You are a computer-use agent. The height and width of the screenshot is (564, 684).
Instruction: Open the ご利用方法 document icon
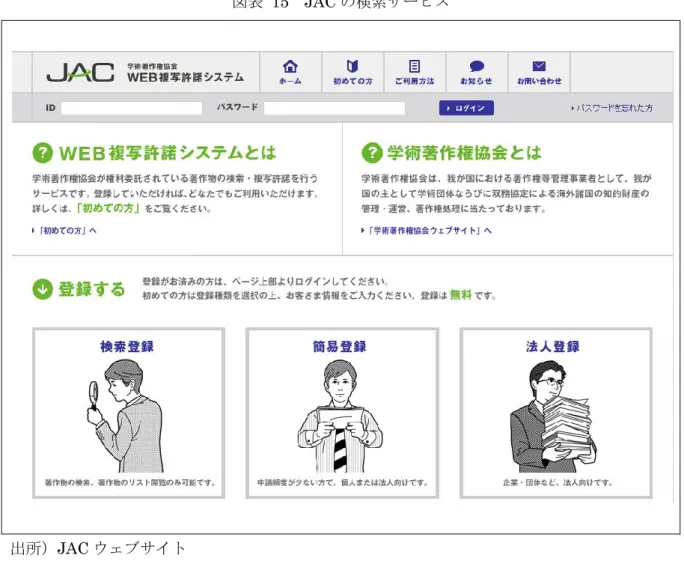tap(414, 66)
